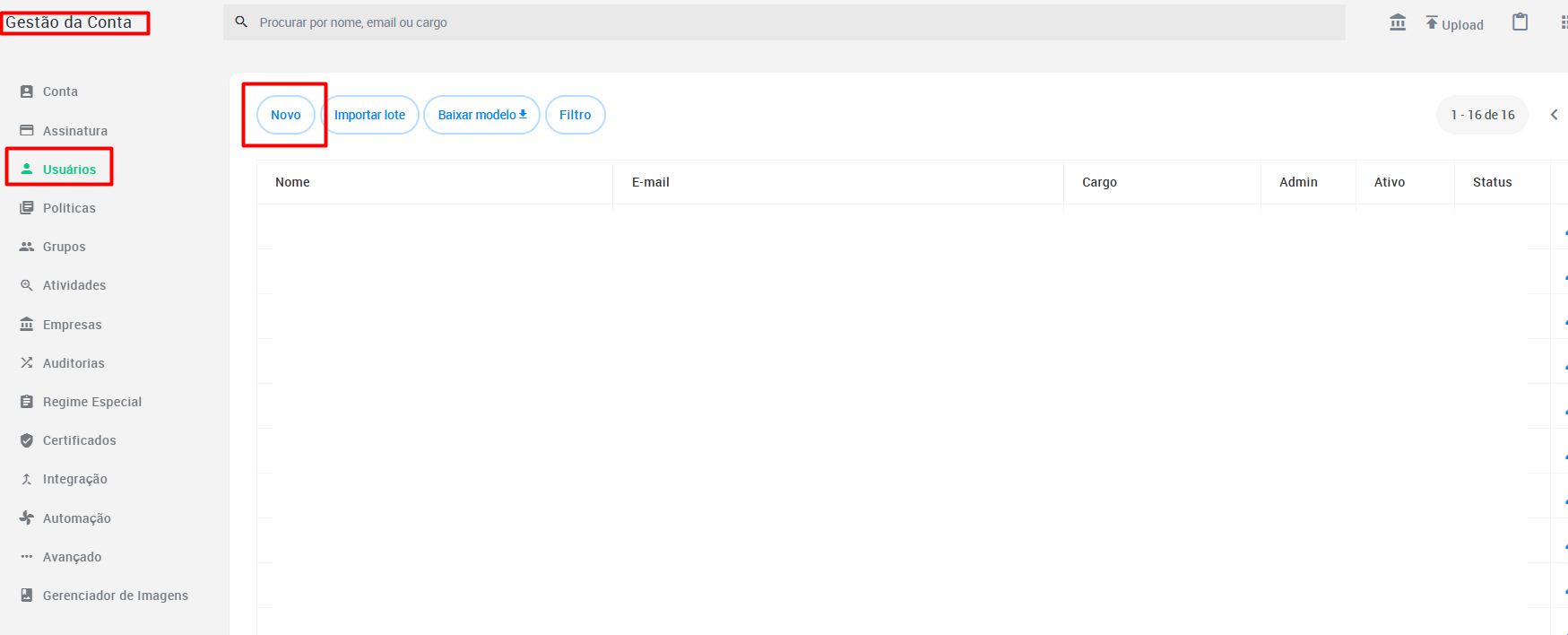The width and height of the screenshot is (1568, 635).
Task: Go to previous page chevron
Action: (1555, 114)
